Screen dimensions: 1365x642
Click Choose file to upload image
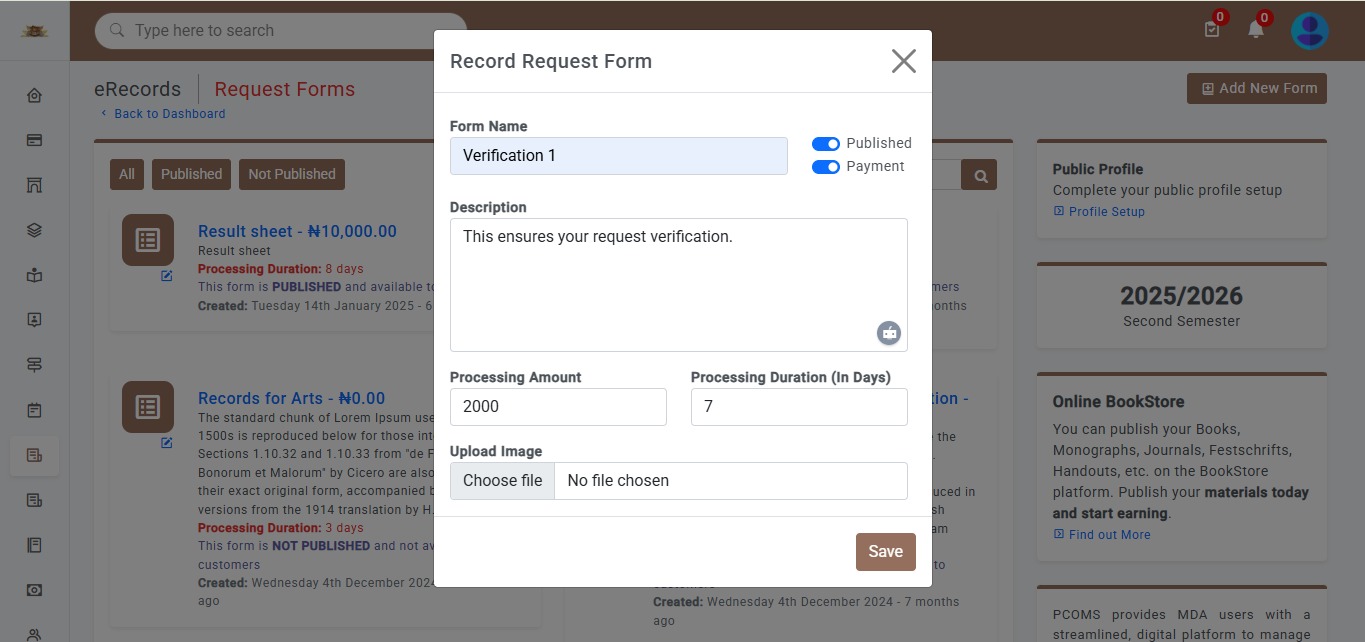(x=502, y=481)
